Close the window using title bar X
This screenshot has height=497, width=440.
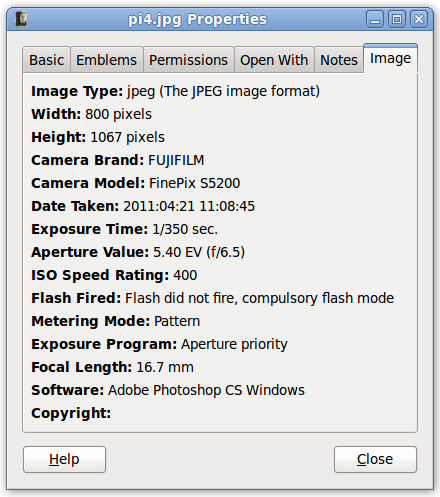click(419, 19)
